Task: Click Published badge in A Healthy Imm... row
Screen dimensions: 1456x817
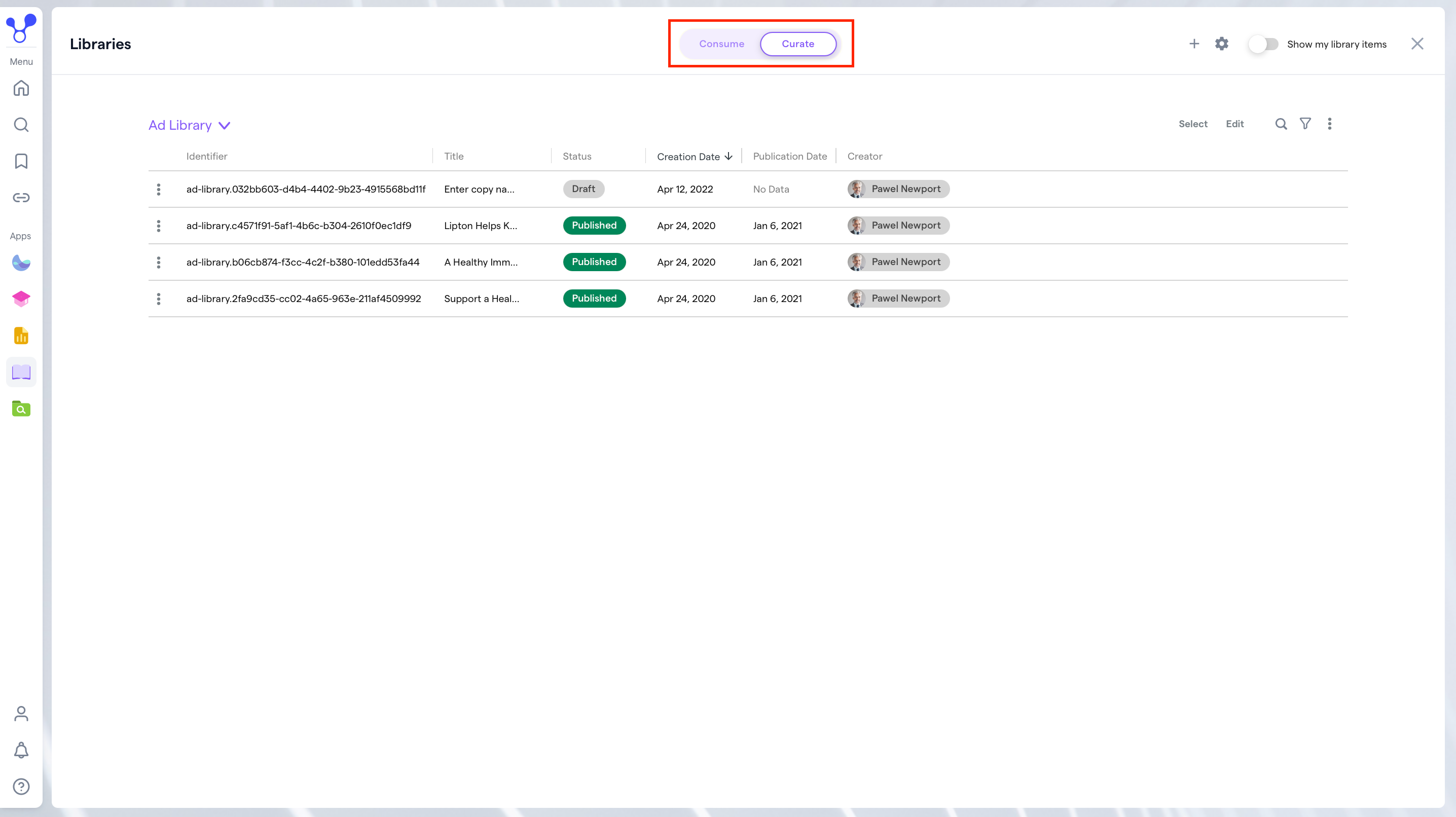Action: [594, 262]
